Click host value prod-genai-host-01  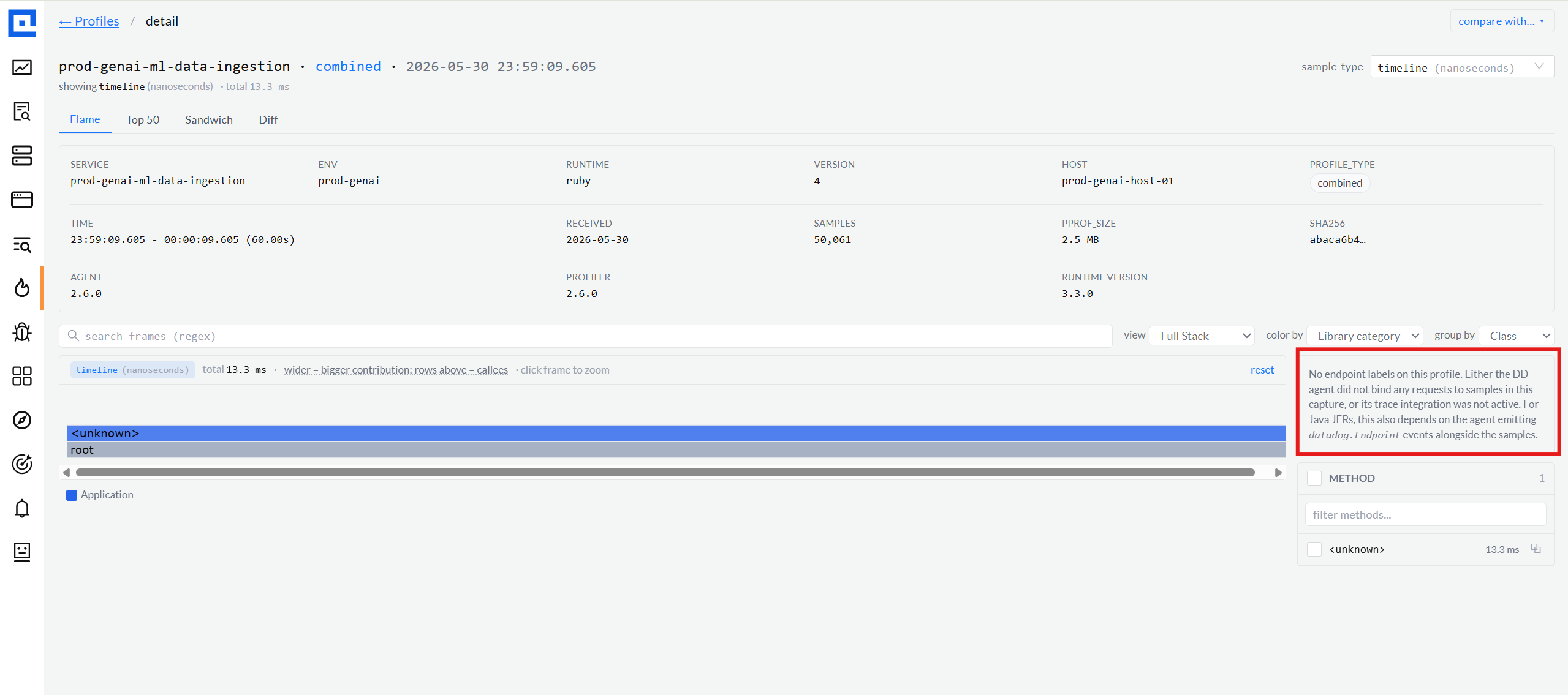click(x=1118, y=181)
